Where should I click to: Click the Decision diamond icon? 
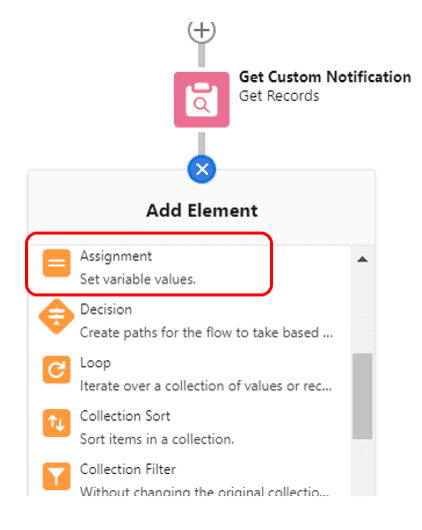click(56, 316)
